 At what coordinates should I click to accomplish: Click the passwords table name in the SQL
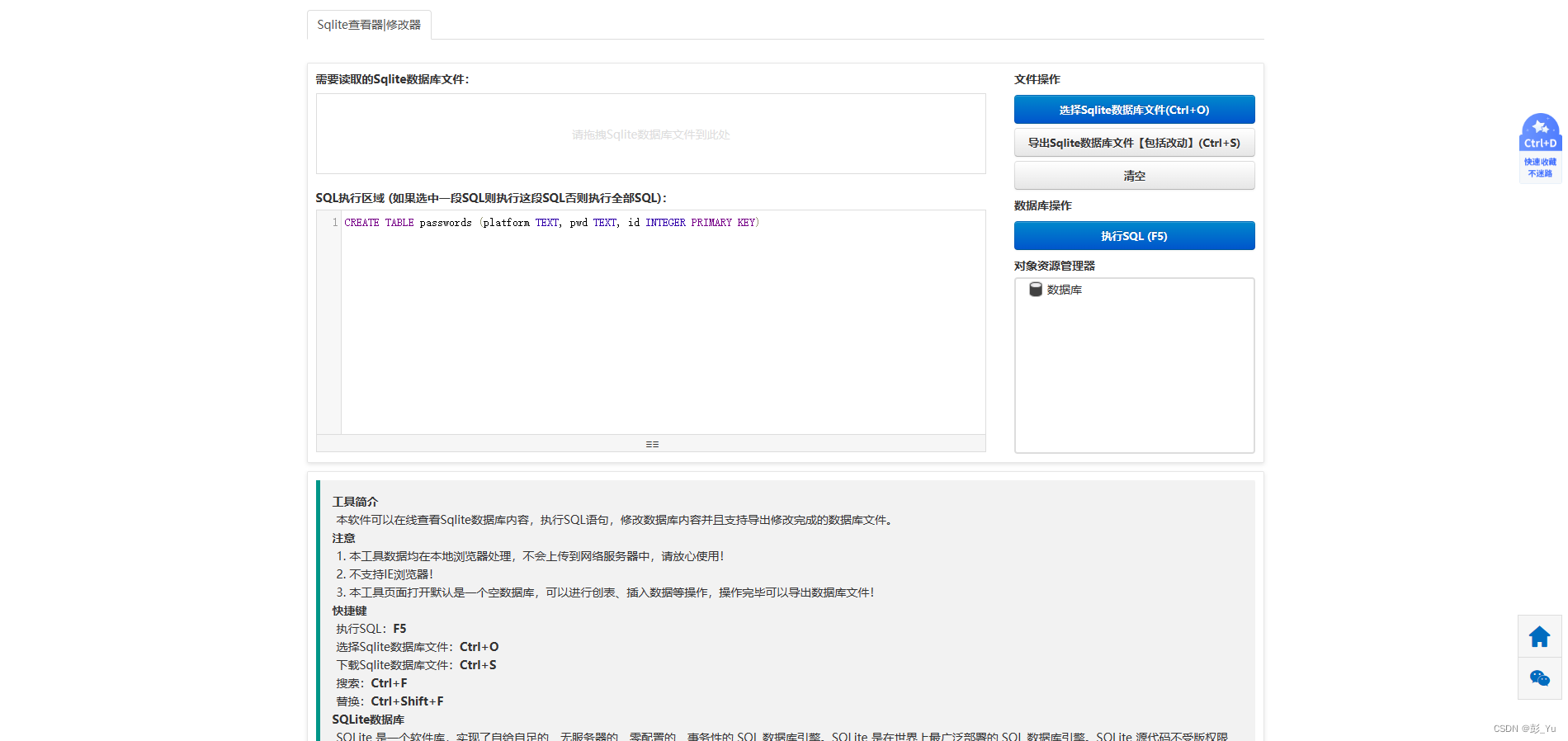tap(446, 223)
